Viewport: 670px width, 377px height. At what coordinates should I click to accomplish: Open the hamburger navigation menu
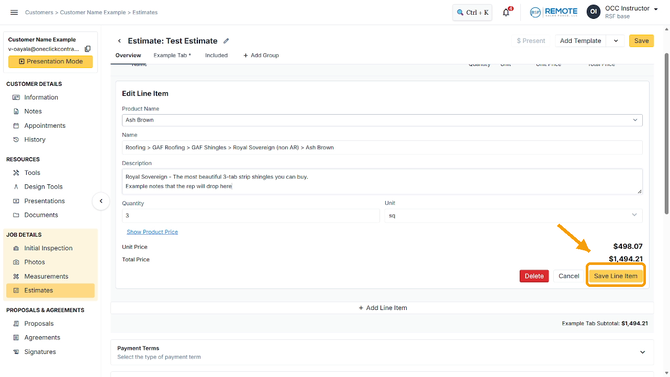[14, 12]
